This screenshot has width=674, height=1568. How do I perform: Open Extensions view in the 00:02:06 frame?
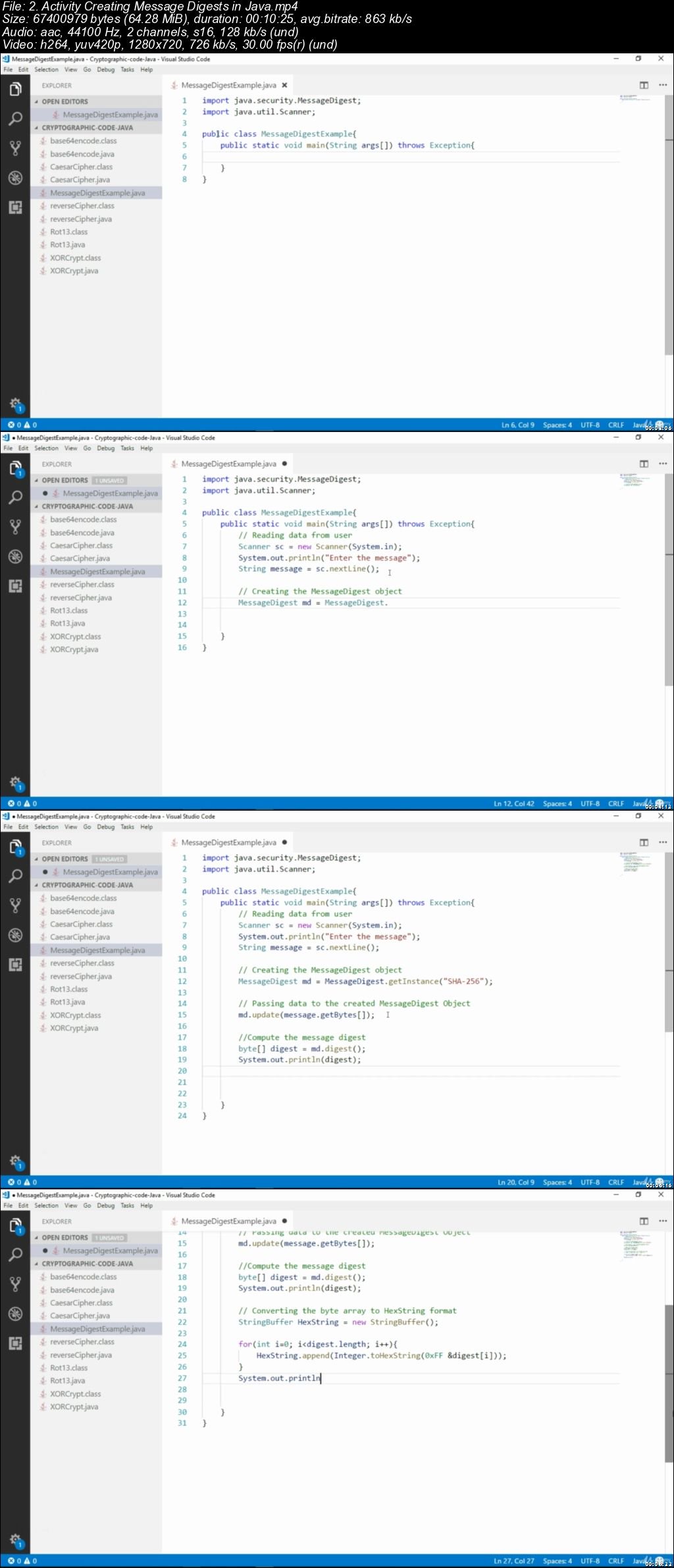(x=15, y=207)
